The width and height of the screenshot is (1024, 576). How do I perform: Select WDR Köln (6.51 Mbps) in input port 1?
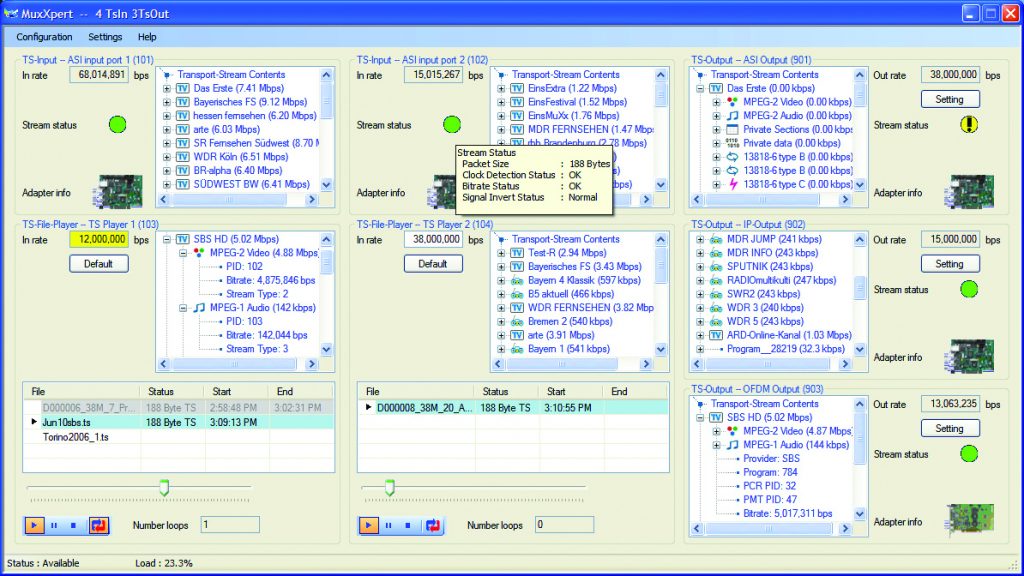(x=241, y=157)
